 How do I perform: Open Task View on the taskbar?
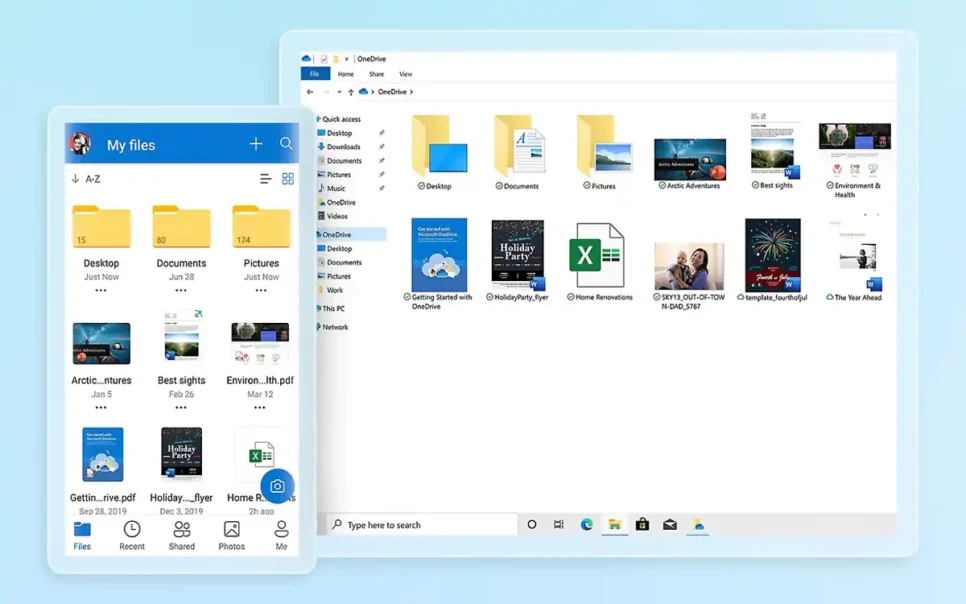coord(559,523)
